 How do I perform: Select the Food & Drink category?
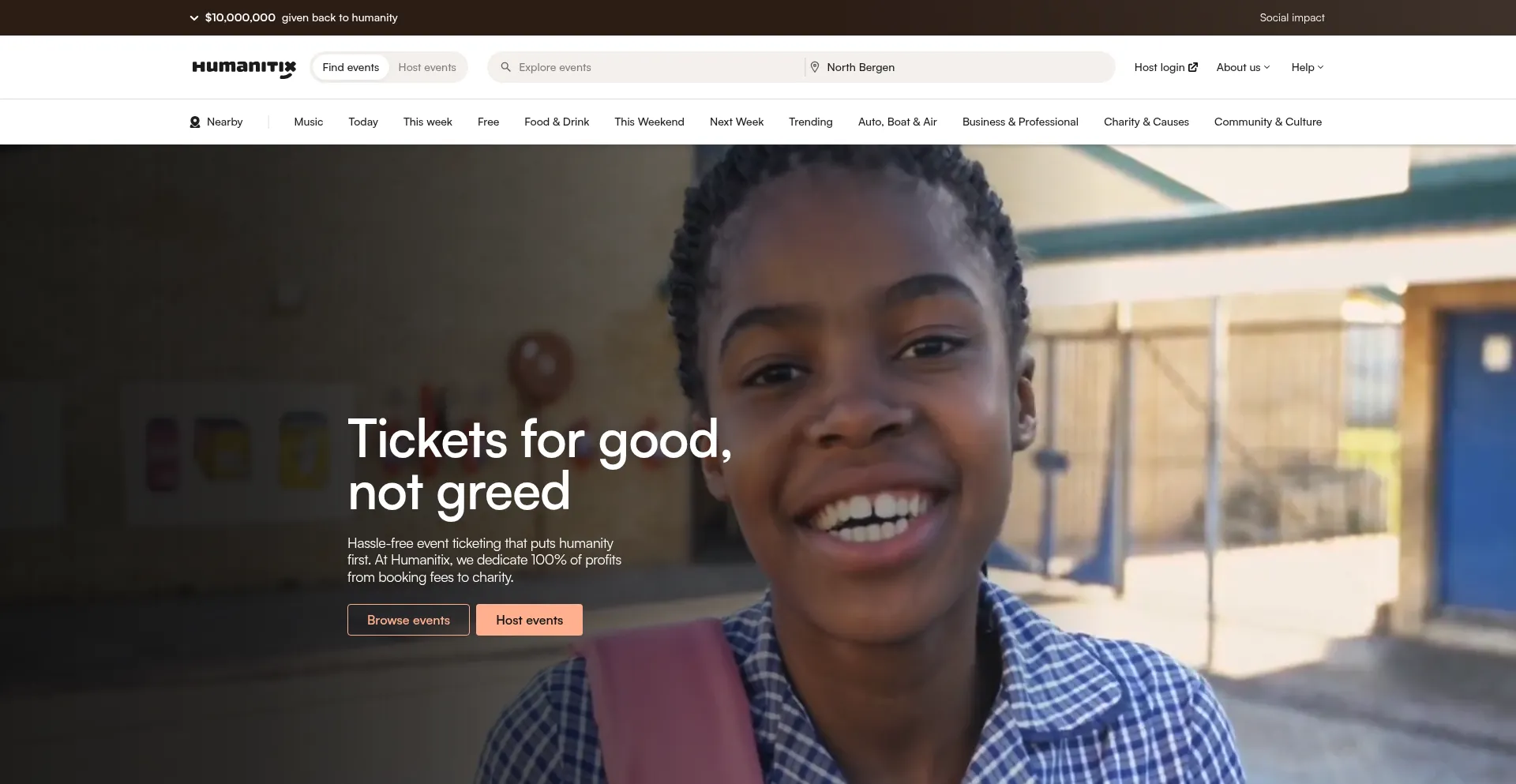557,122
